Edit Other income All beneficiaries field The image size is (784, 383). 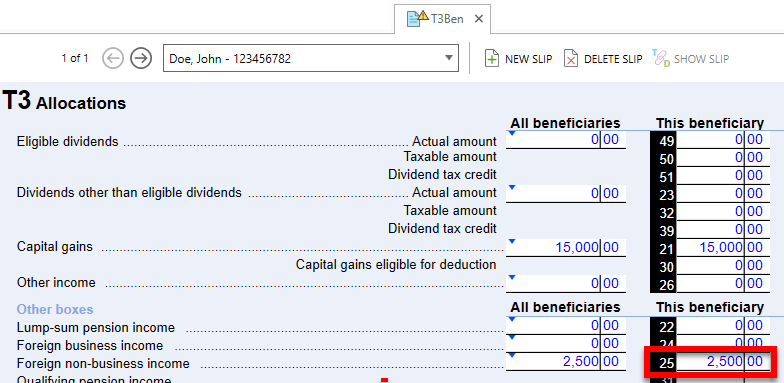pyautogui.click(x=566, y=284)
